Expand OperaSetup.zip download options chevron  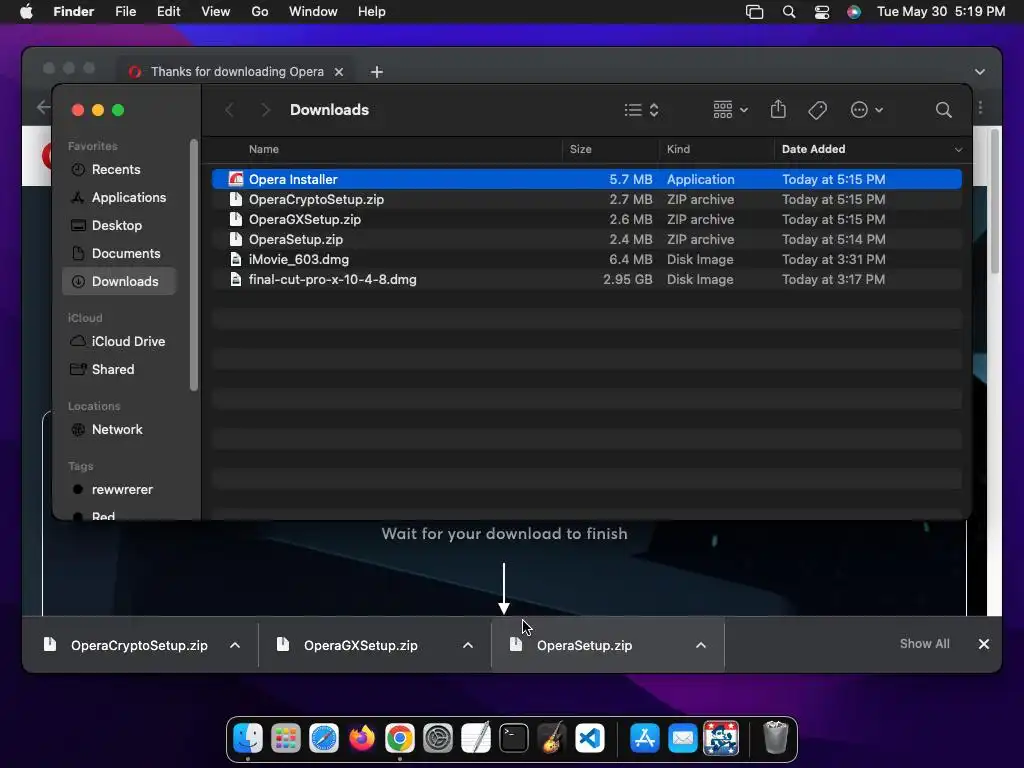[701, 645]
